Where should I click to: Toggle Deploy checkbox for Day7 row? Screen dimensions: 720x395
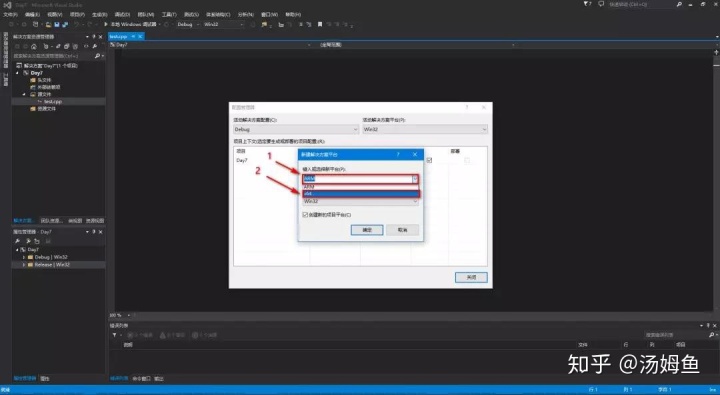click(467, 160)
